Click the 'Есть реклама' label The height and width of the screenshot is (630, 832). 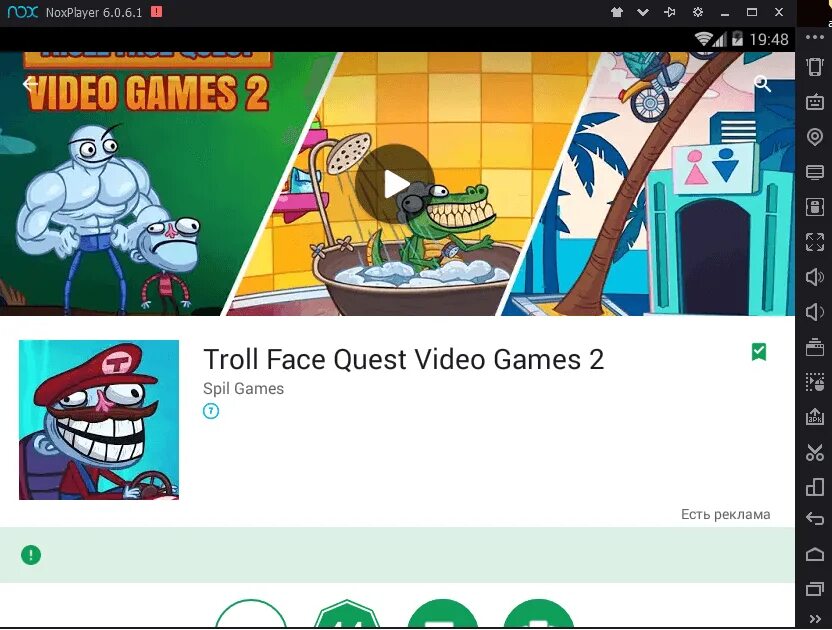click(x=725, y=514)
